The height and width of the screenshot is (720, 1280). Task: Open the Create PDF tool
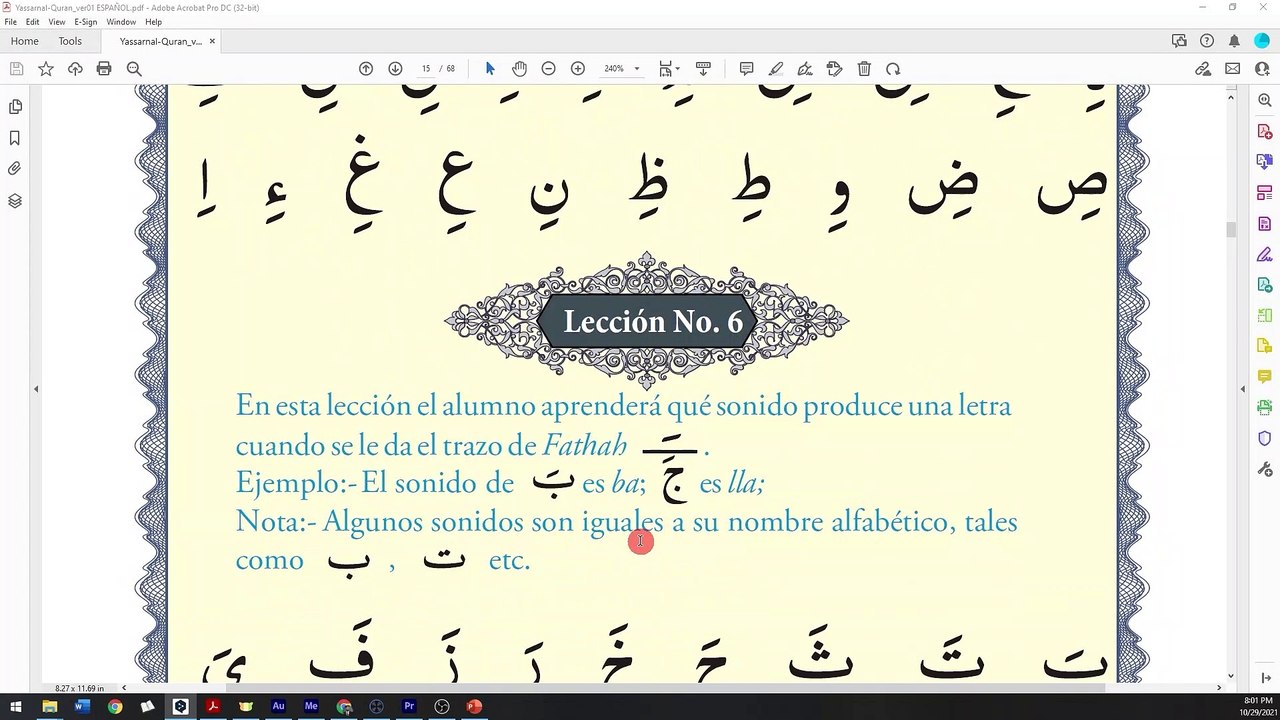click(1265, 131)
